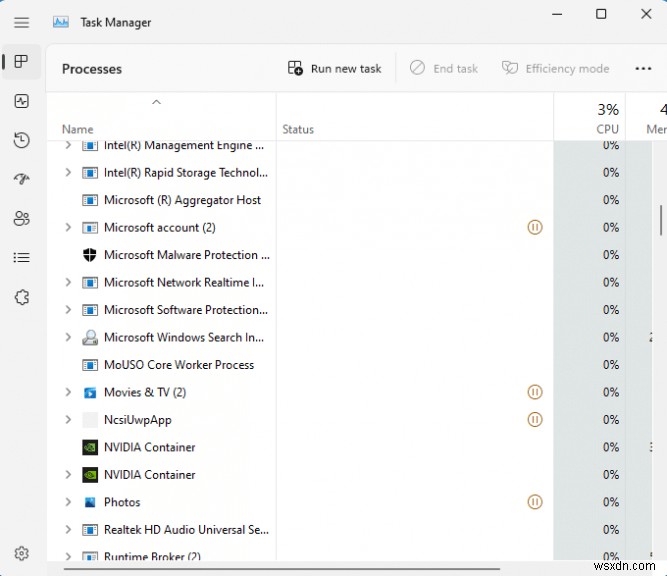Click the horizontal scrollbar at bottom
Image resolution: width=667 pixels, height=576 pixels.
click(282, 568)
